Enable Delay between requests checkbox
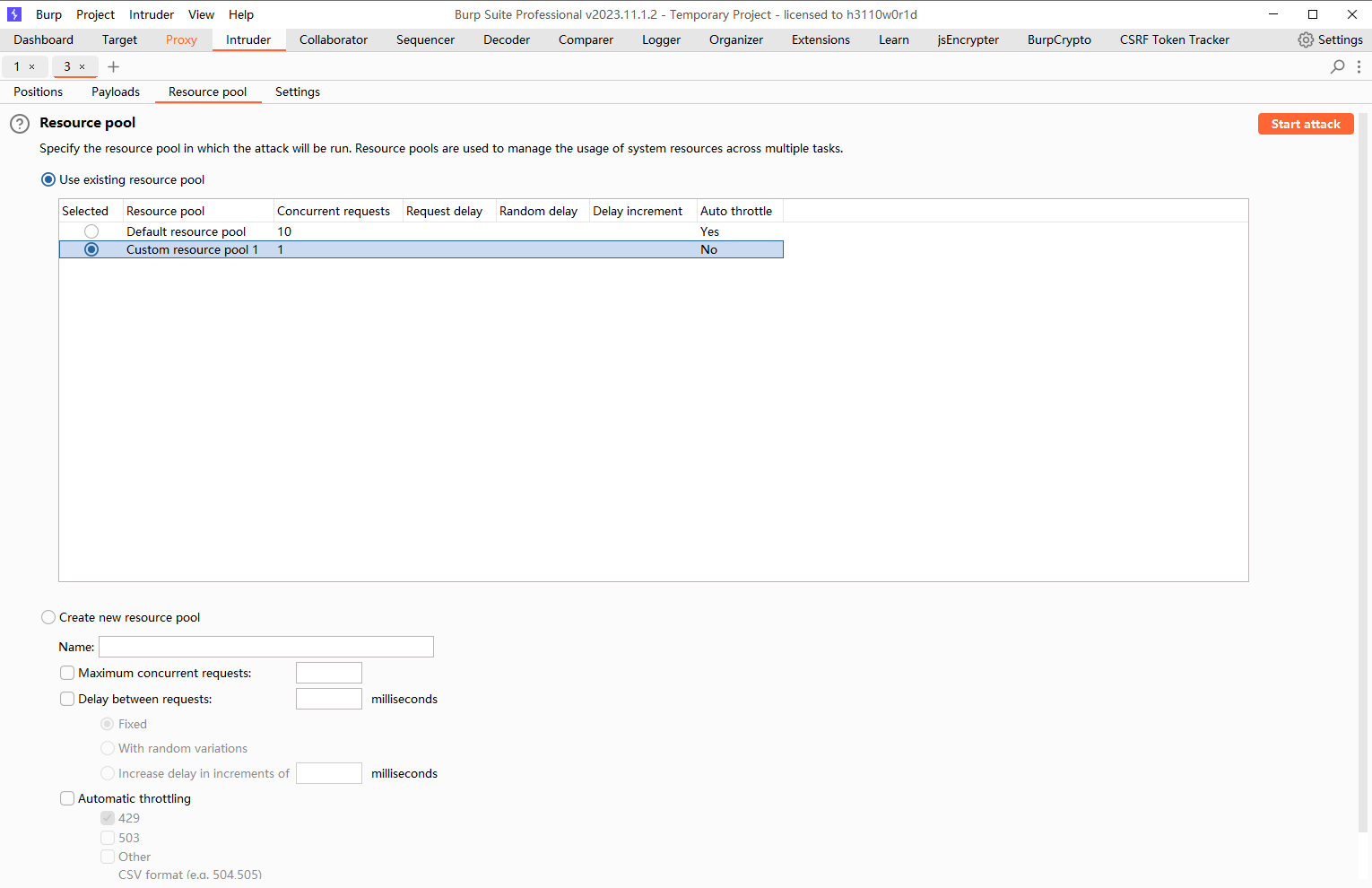The image size is (1372, 888). click(x=67, y=699)
